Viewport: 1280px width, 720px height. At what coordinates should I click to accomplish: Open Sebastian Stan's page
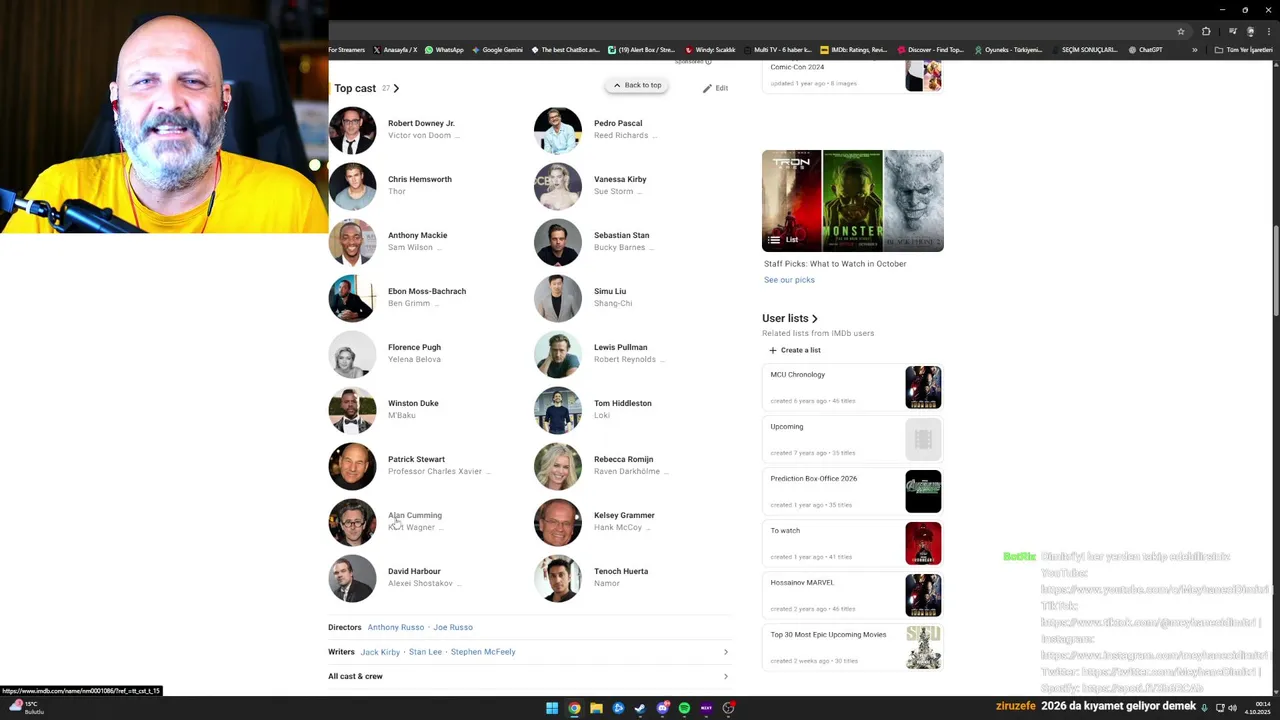pos(621,235)
